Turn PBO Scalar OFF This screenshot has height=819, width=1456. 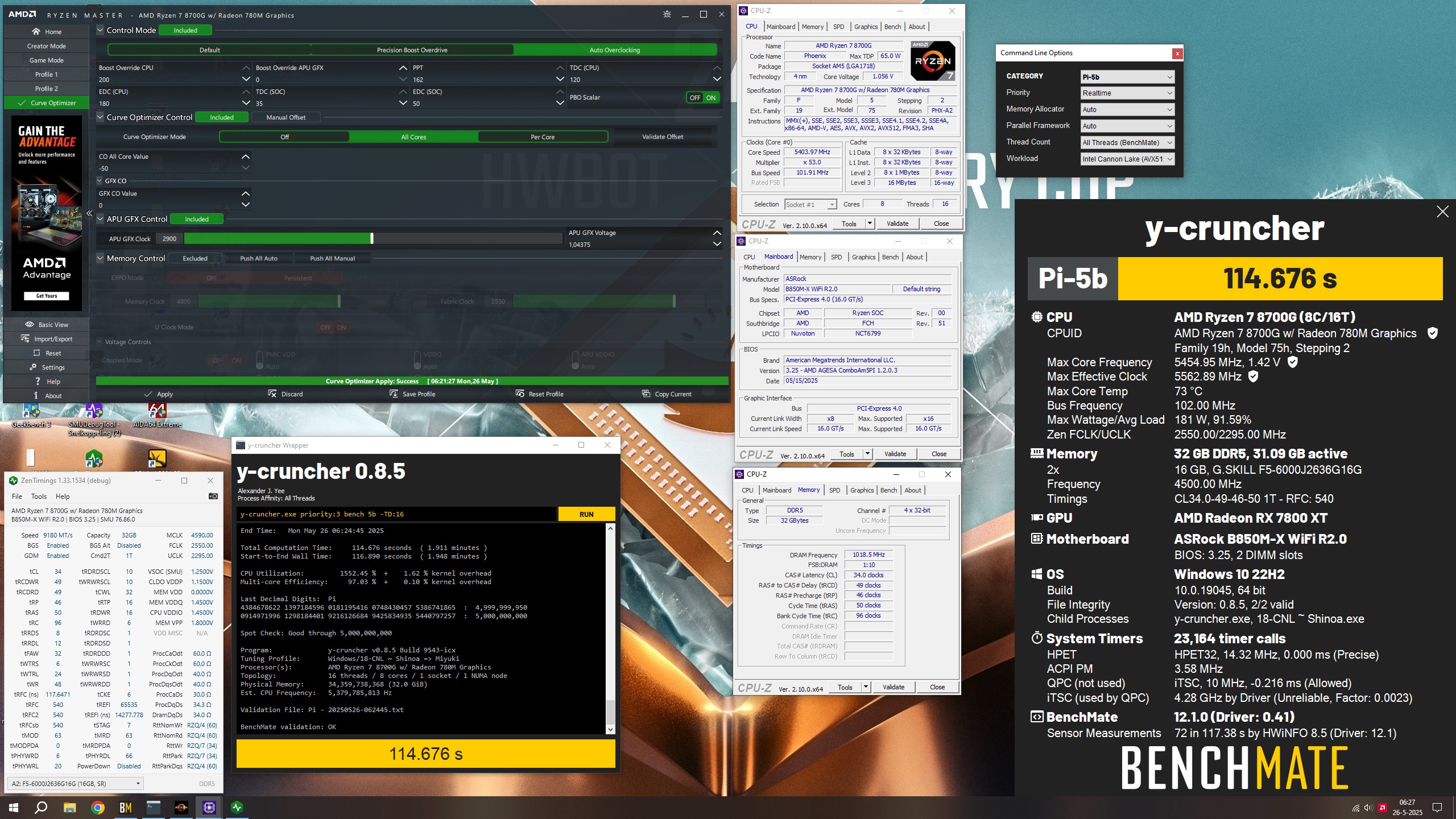pyautogui.click(x=694, y=98)
